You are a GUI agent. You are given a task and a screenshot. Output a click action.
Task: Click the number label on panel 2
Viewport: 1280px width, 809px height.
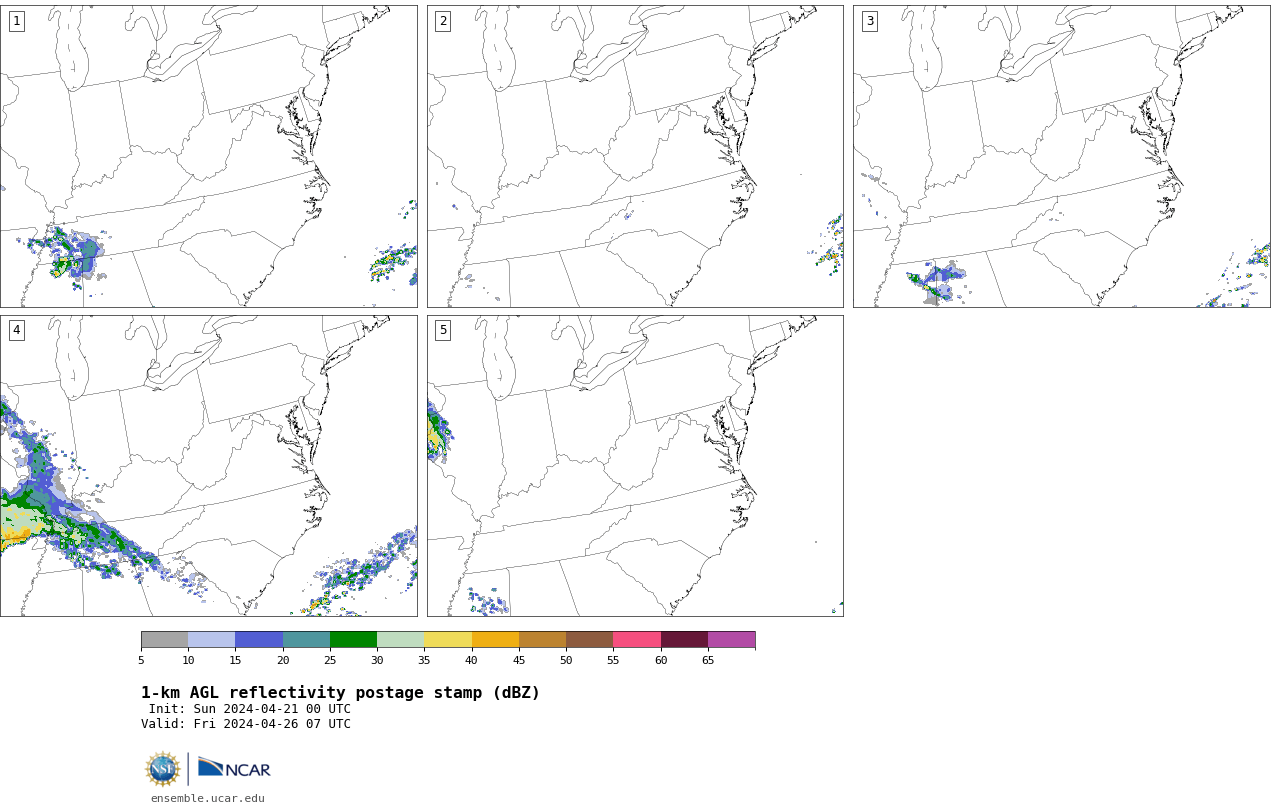click(x=443, y=21)
